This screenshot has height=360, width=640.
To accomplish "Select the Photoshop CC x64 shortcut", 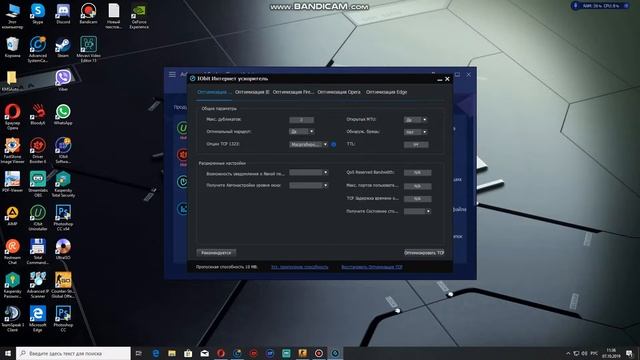I will pos(63,217).
